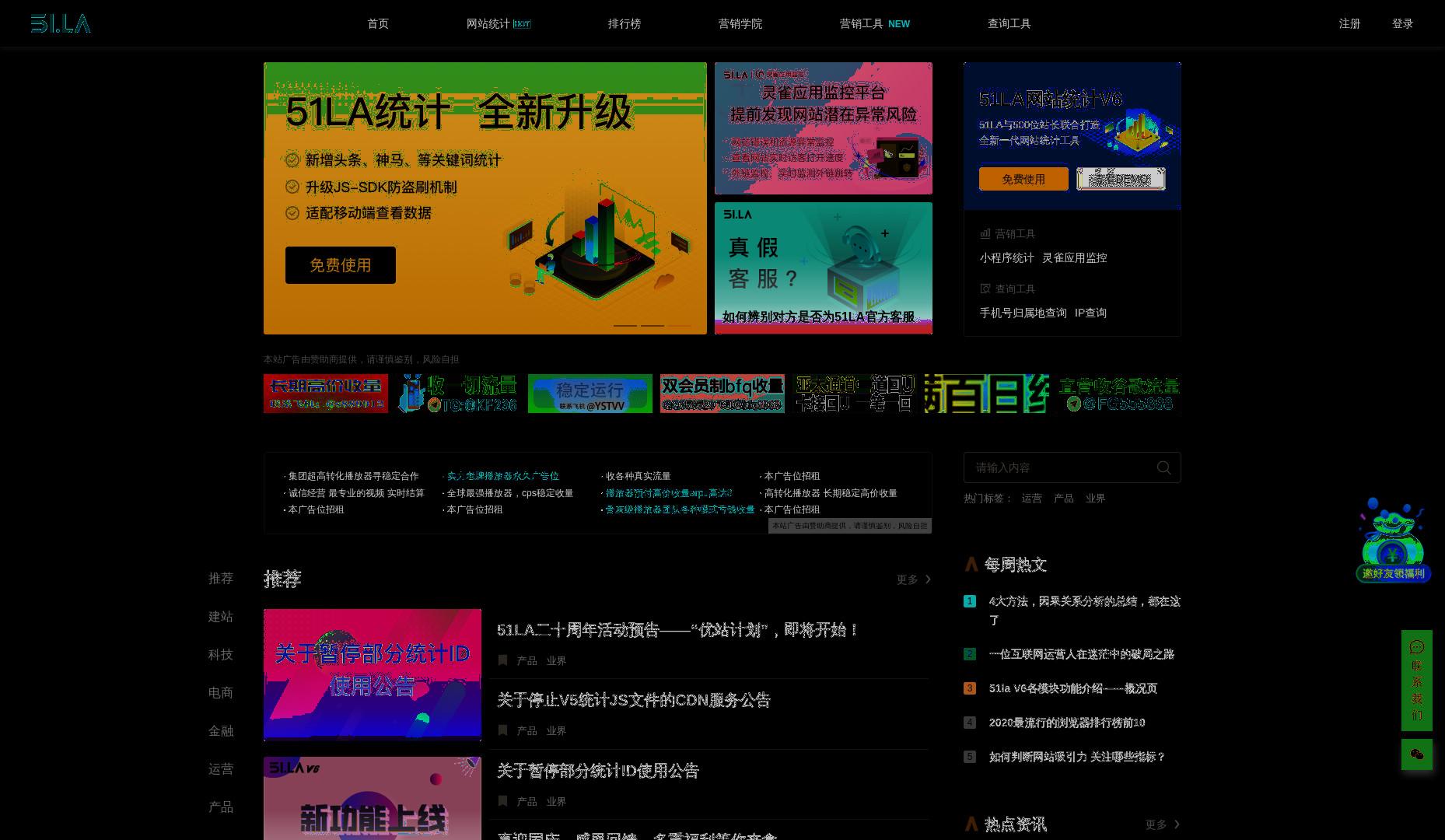Click the 观看DEMO button
Screen dimensions: 1445x840
1121,179
